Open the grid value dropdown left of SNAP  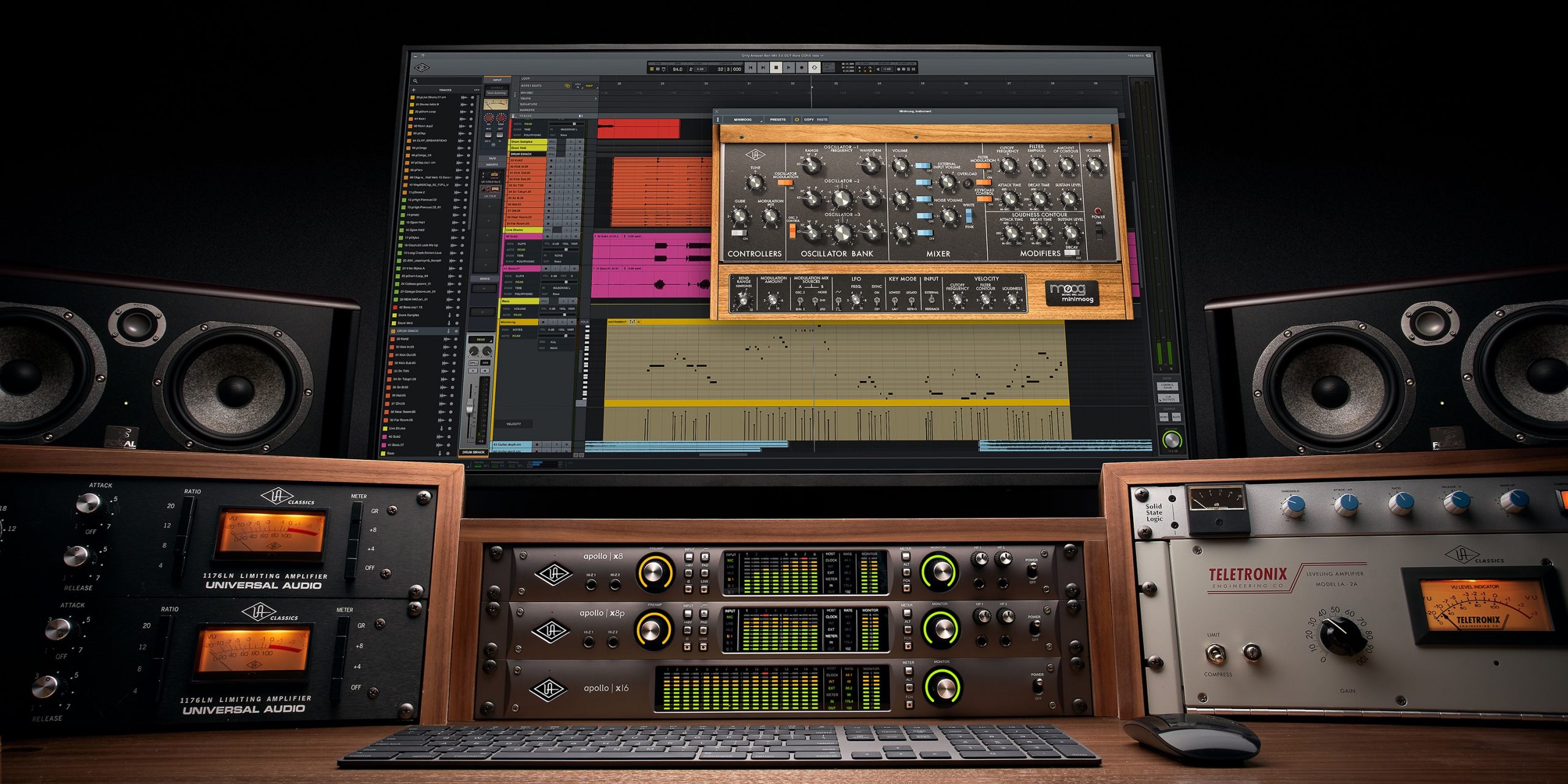tap(578, 86)
